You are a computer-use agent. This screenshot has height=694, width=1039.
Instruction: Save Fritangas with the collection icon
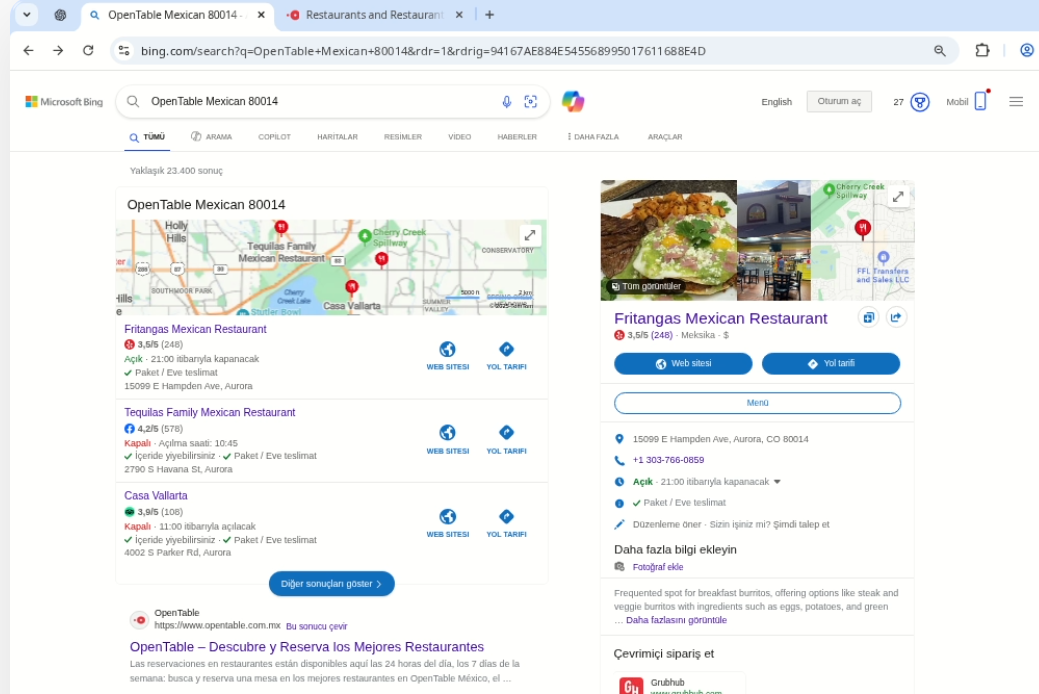pos(868,318)
